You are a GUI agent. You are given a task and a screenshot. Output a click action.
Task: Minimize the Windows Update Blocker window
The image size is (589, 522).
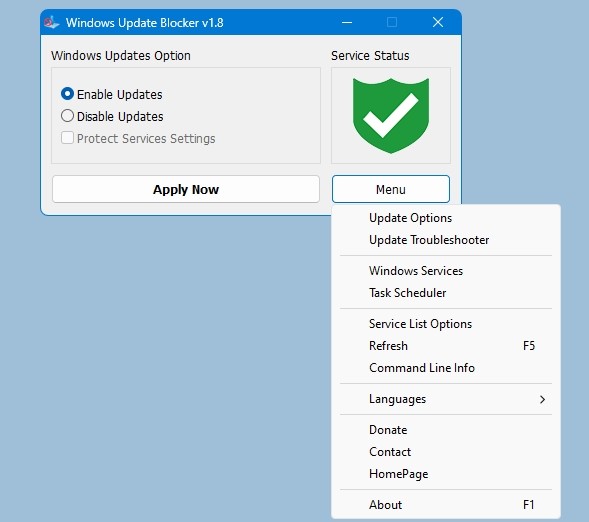347,23
